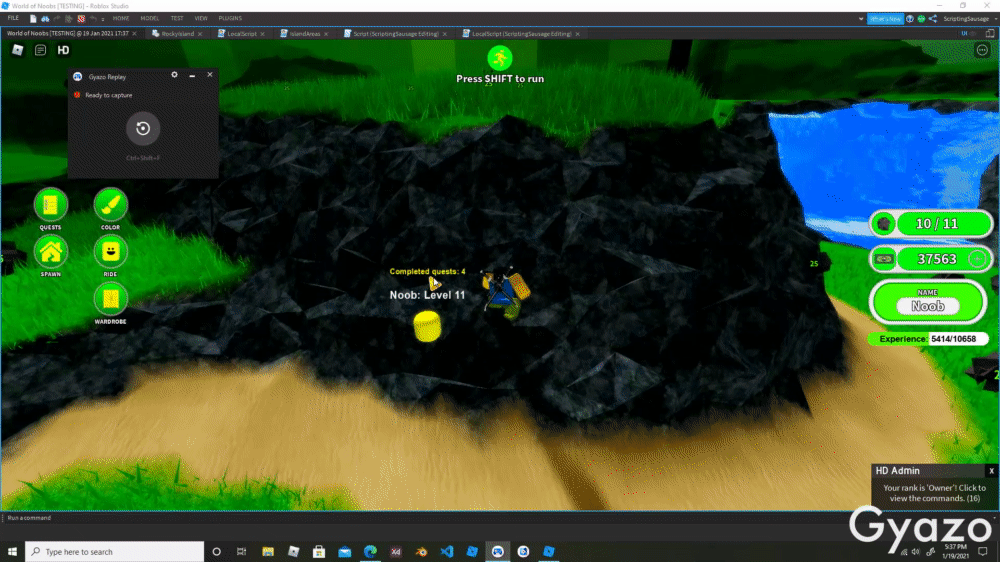Close the IslandAreas tab

point(326,34)
